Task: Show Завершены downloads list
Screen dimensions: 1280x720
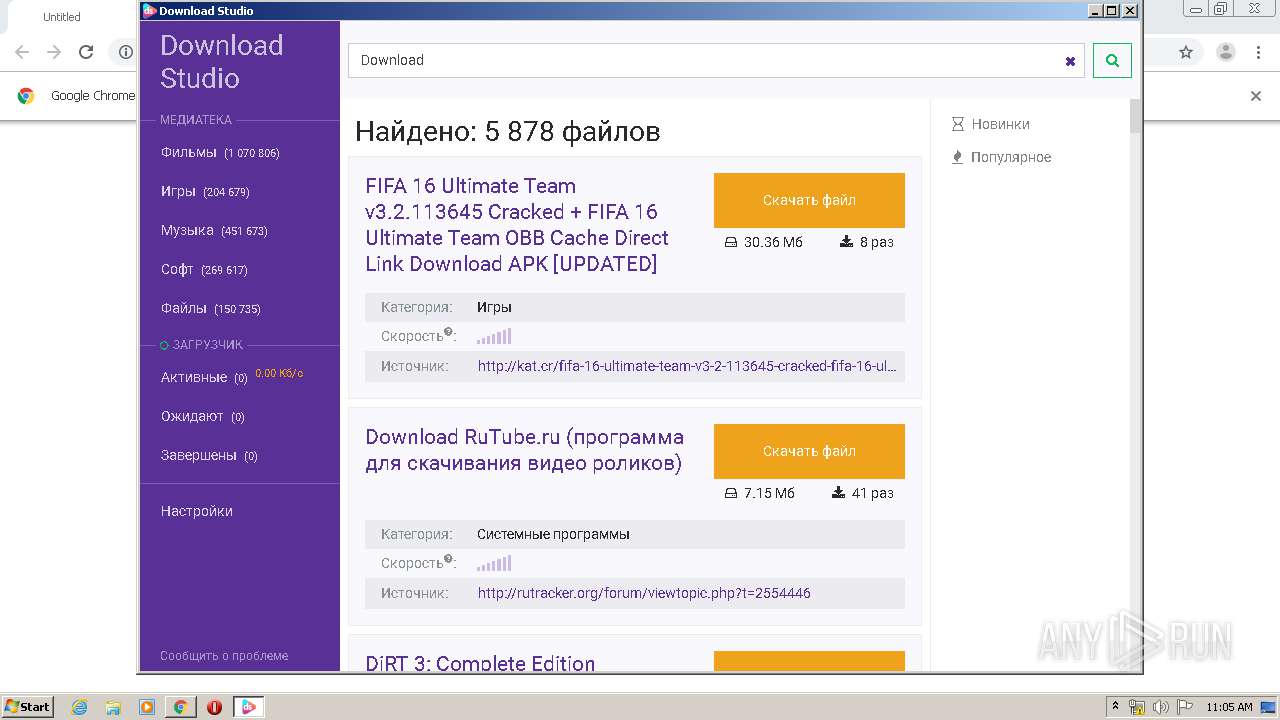Action: tap(209, 455)
